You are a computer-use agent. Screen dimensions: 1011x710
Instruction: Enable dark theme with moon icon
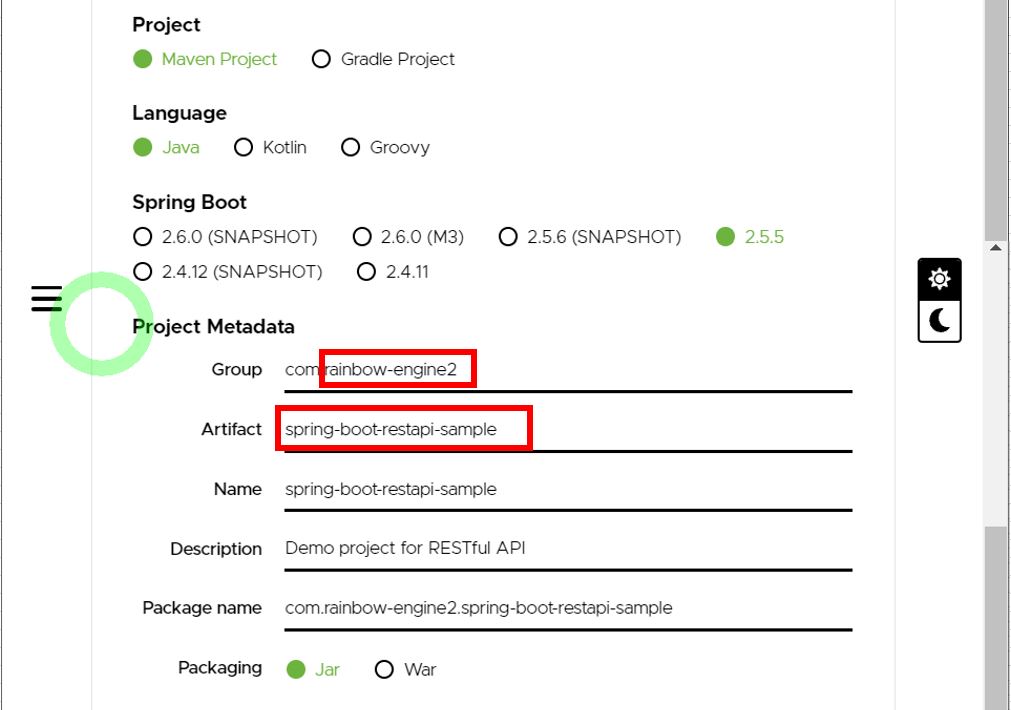938,322
